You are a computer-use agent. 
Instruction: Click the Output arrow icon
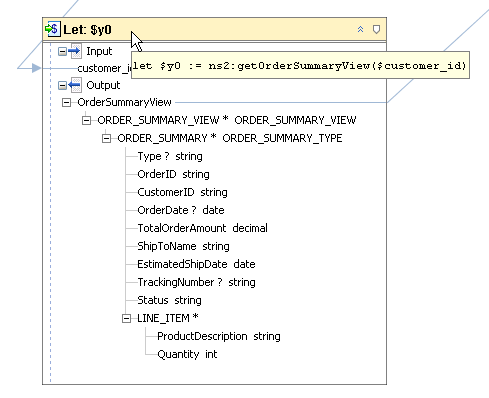(75, 85)
